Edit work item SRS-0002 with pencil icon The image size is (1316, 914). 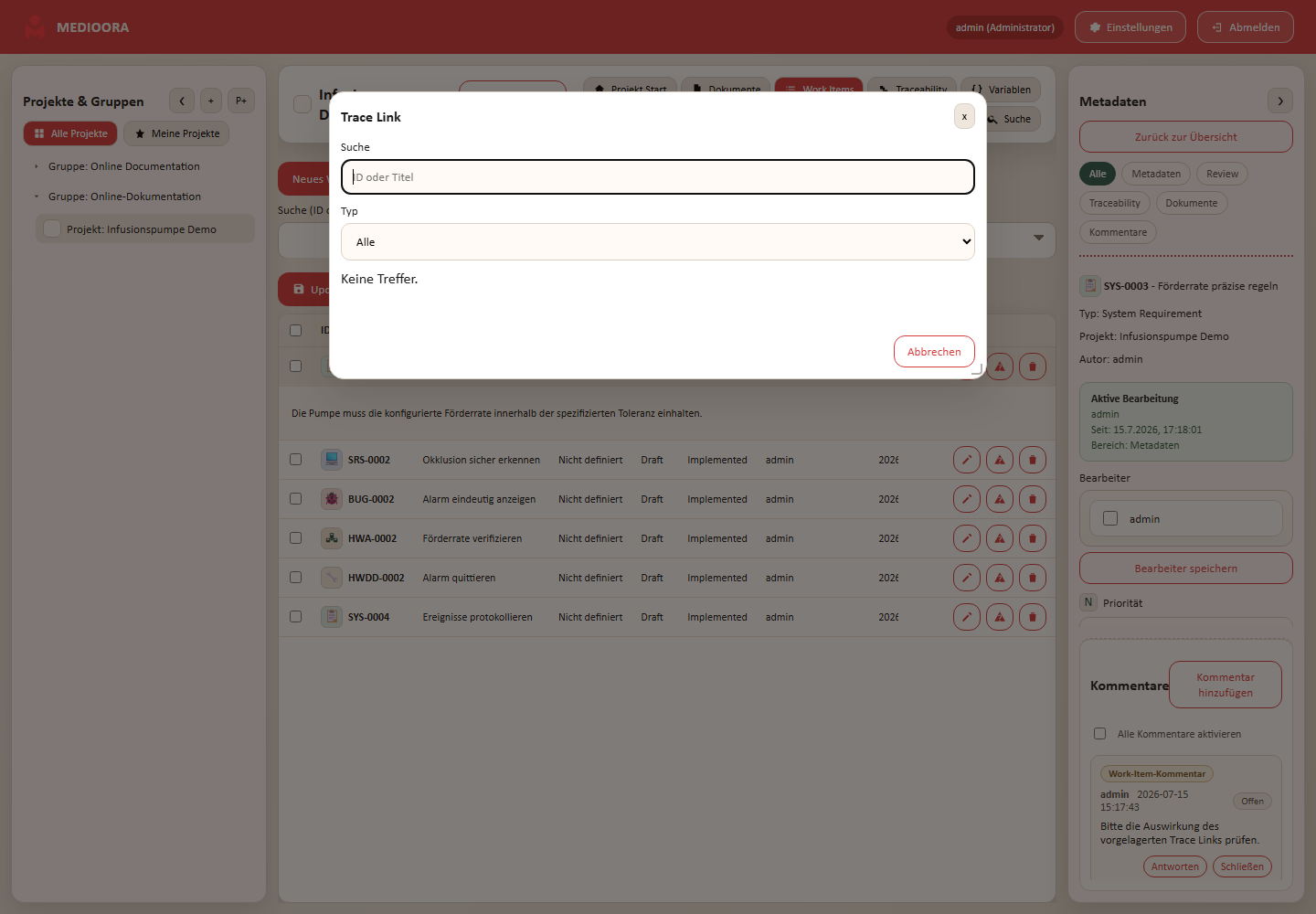[x=967, y=460]
